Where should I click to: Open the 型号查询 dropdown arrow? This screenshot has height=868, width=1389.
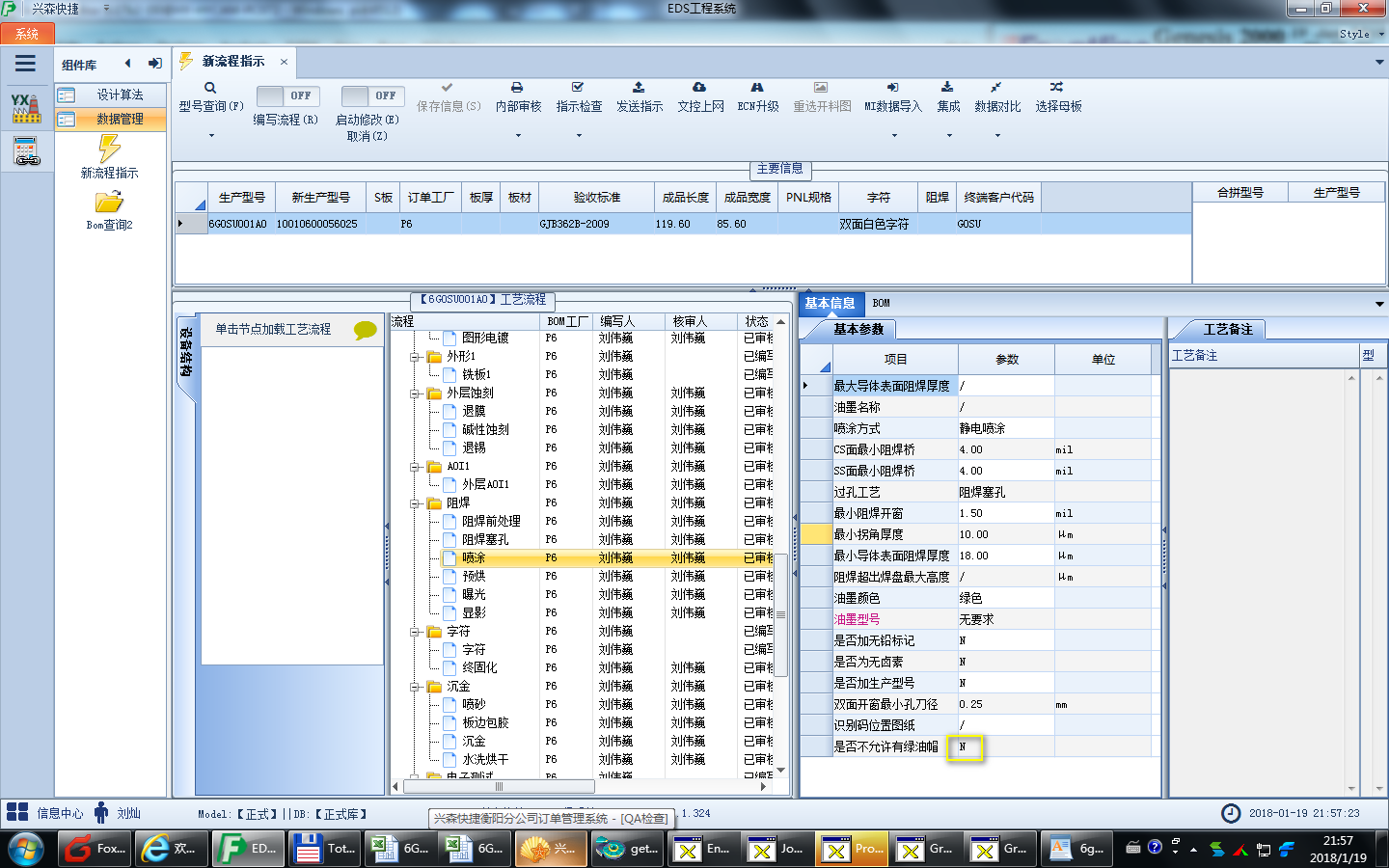[211, 136]
